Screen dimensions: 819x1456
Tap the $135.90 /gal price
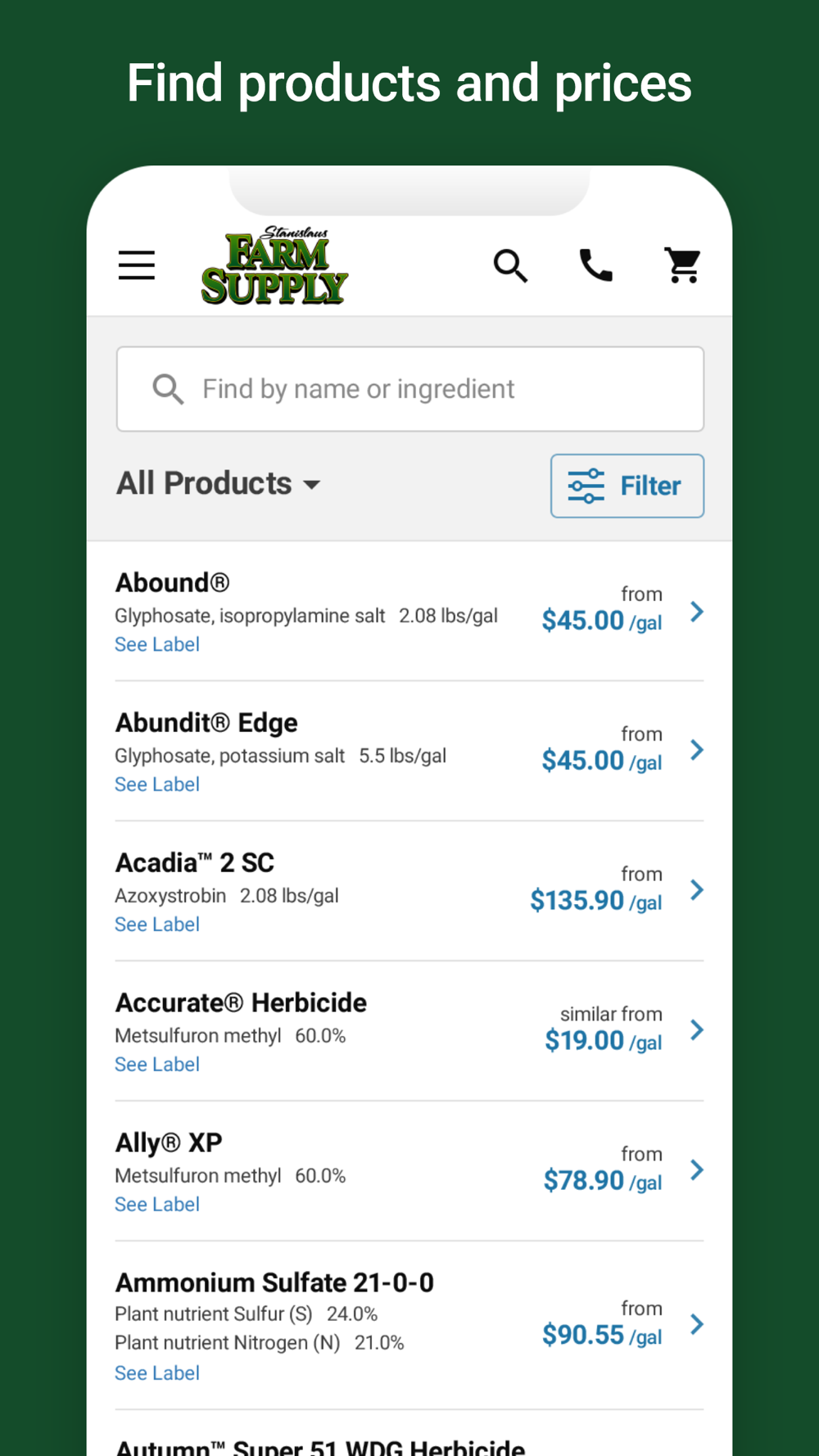595,901
